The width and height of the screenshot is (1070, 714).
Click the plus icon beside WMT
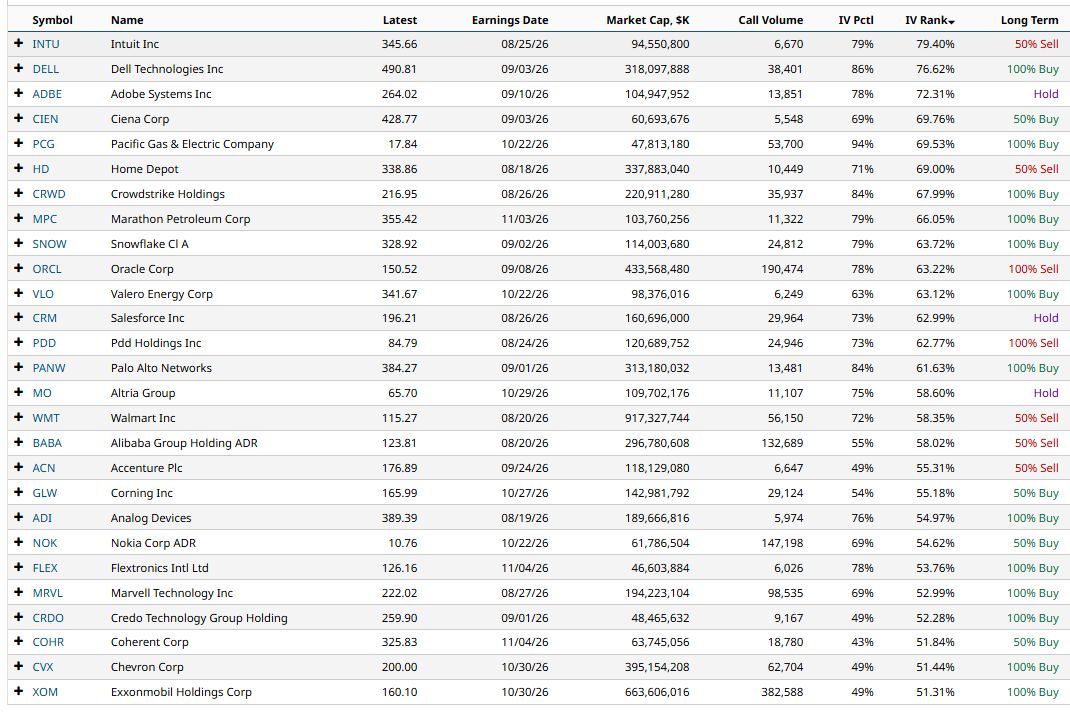pos(18,417)
